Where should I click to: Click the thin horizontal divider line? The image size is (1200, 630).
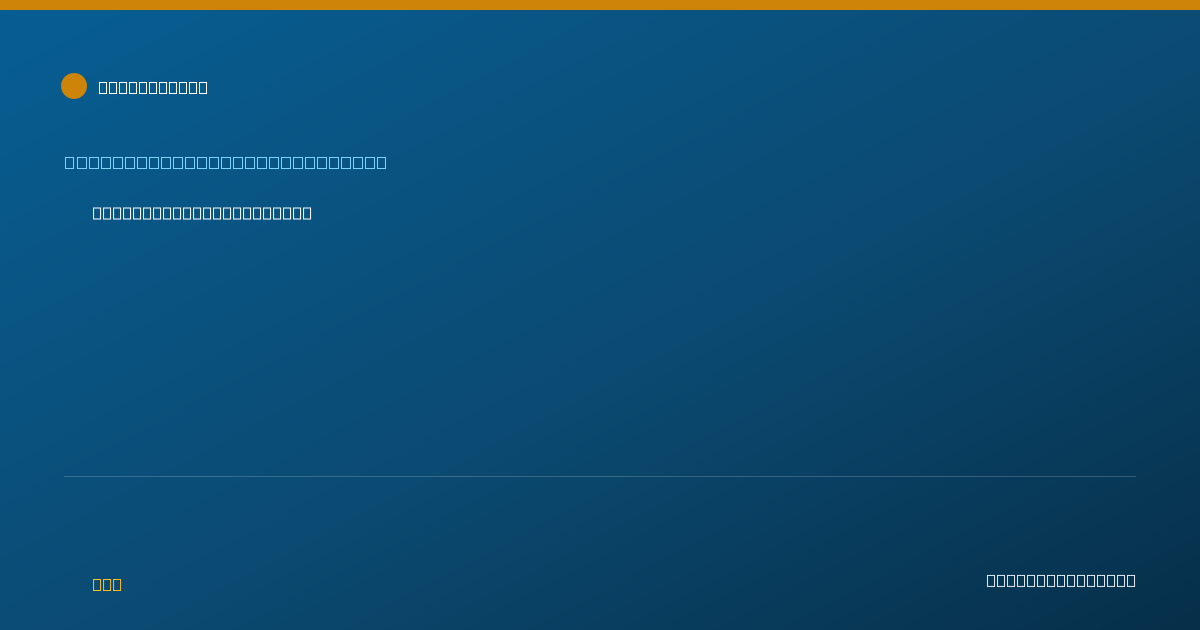point(600,476)
